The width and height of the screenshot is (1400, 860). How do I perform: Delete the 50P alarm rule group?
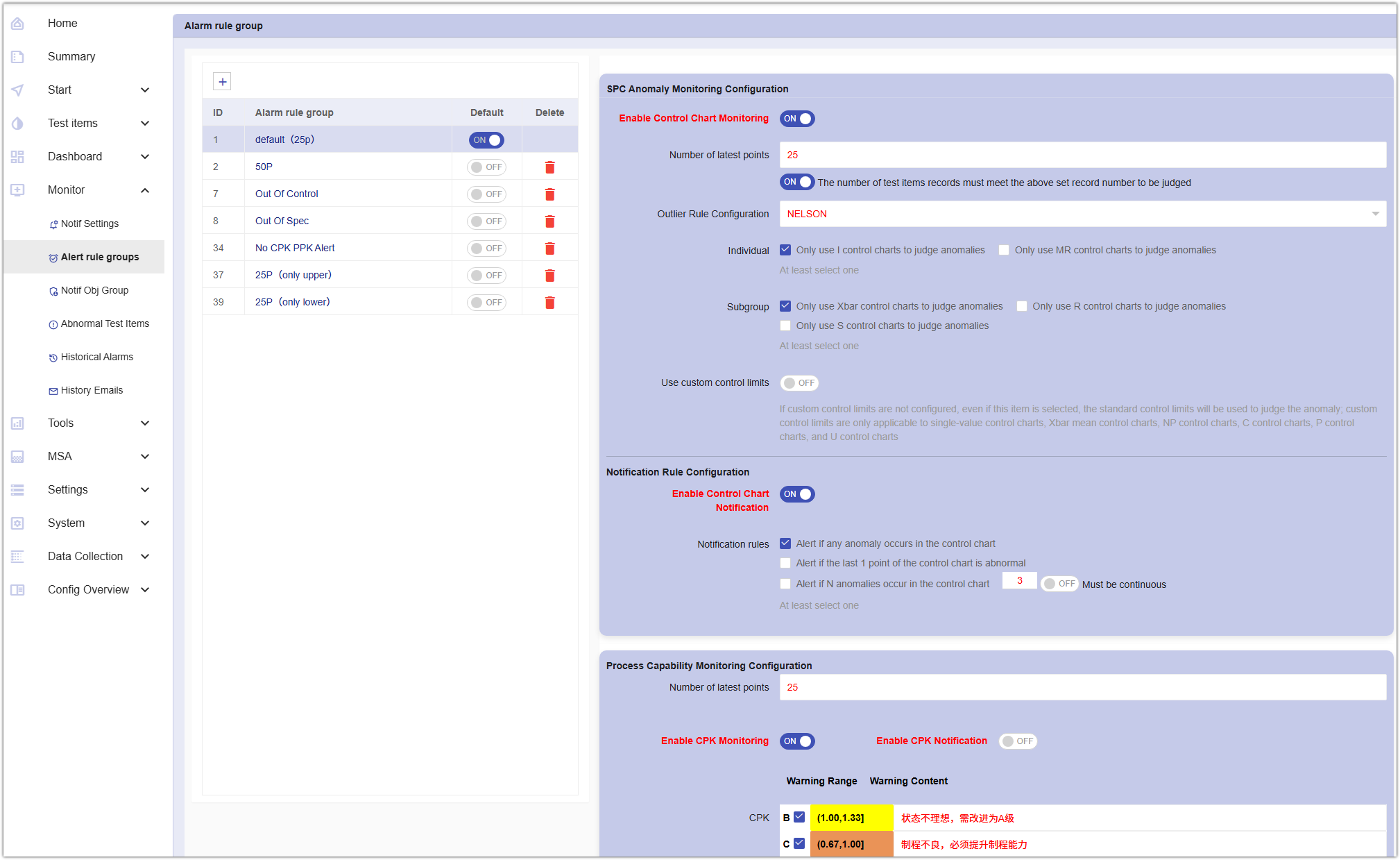[549, 167]
